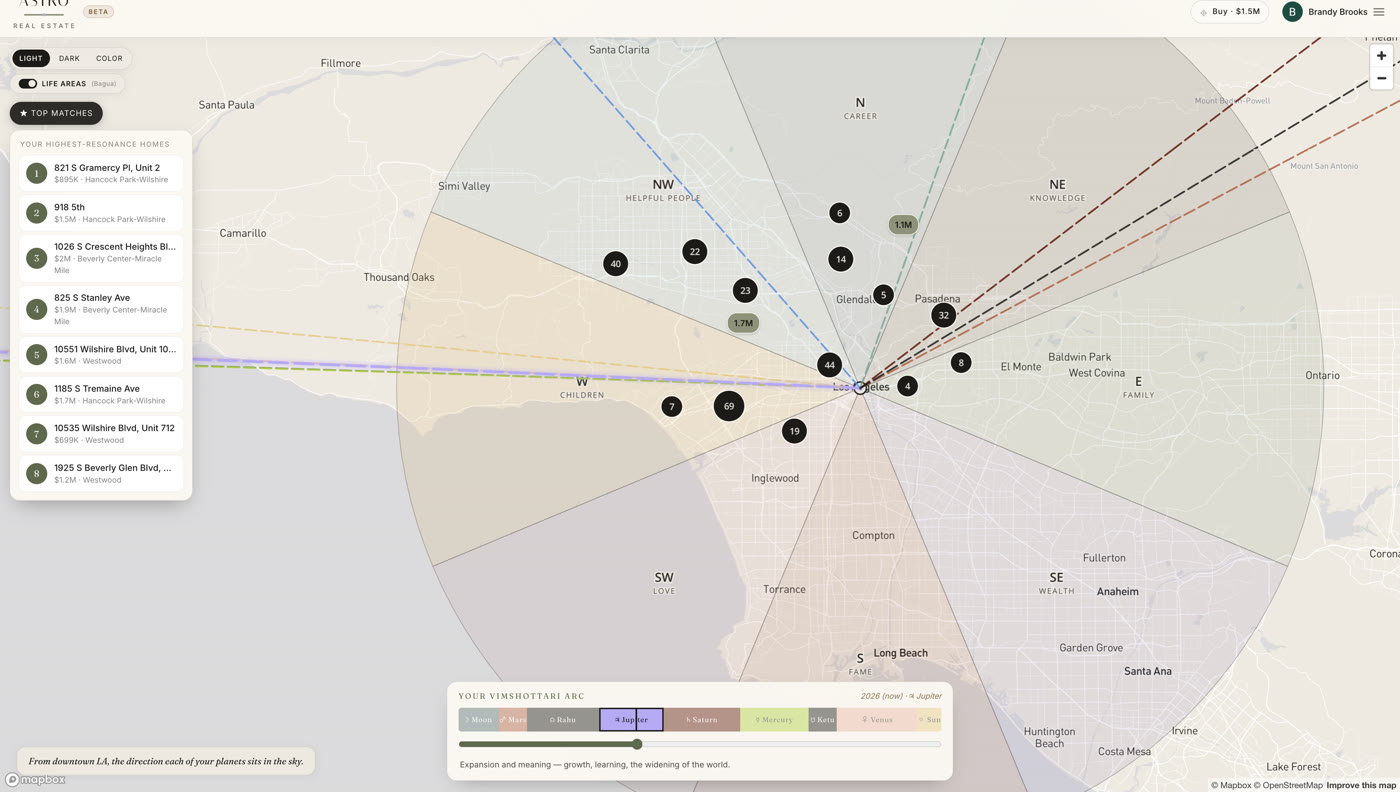Select map cluster marker 5
Screen dimensions: 1400x792
883,295
